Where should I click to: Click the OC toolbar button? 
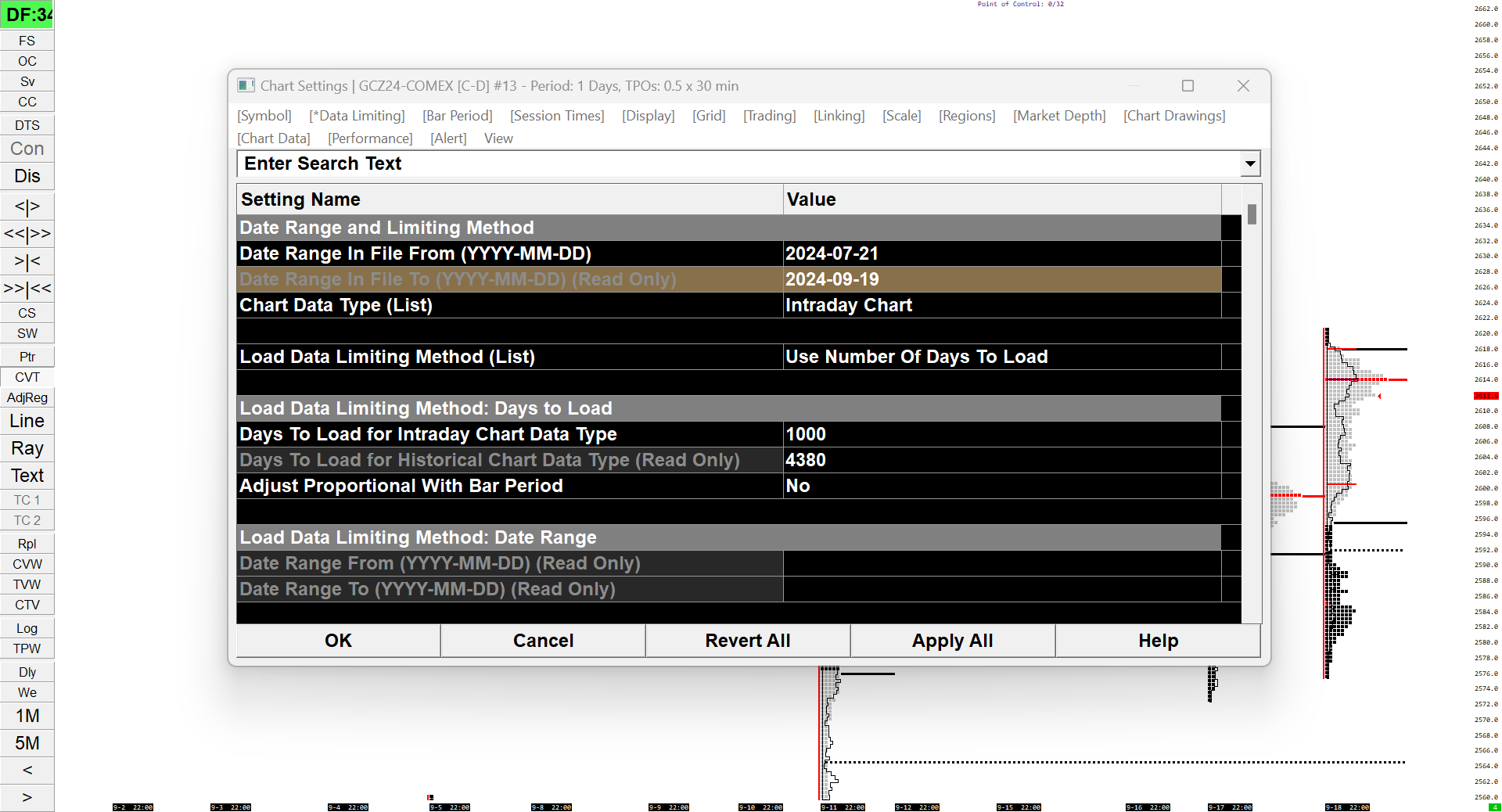[x=27, y=61]
